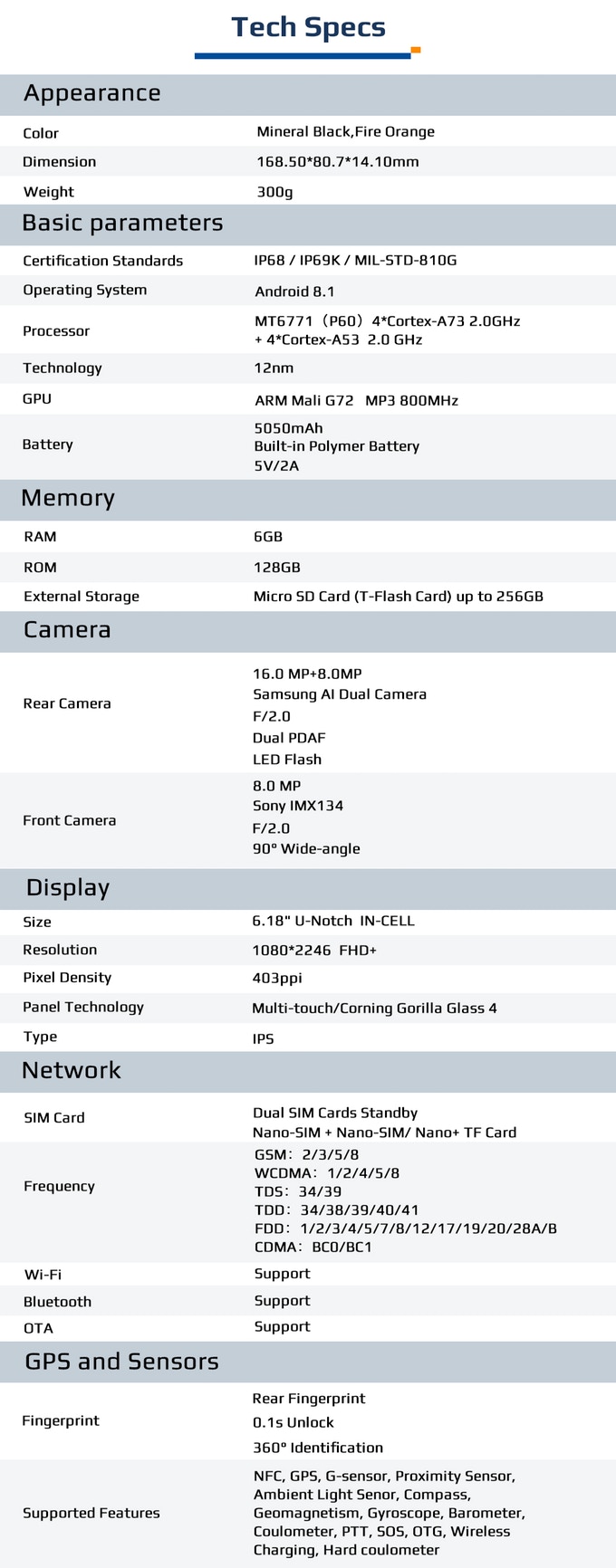The height and width of the screenshot is (1568, 616).
Task: Click the Network section header
Action: tap(72, 1071)
